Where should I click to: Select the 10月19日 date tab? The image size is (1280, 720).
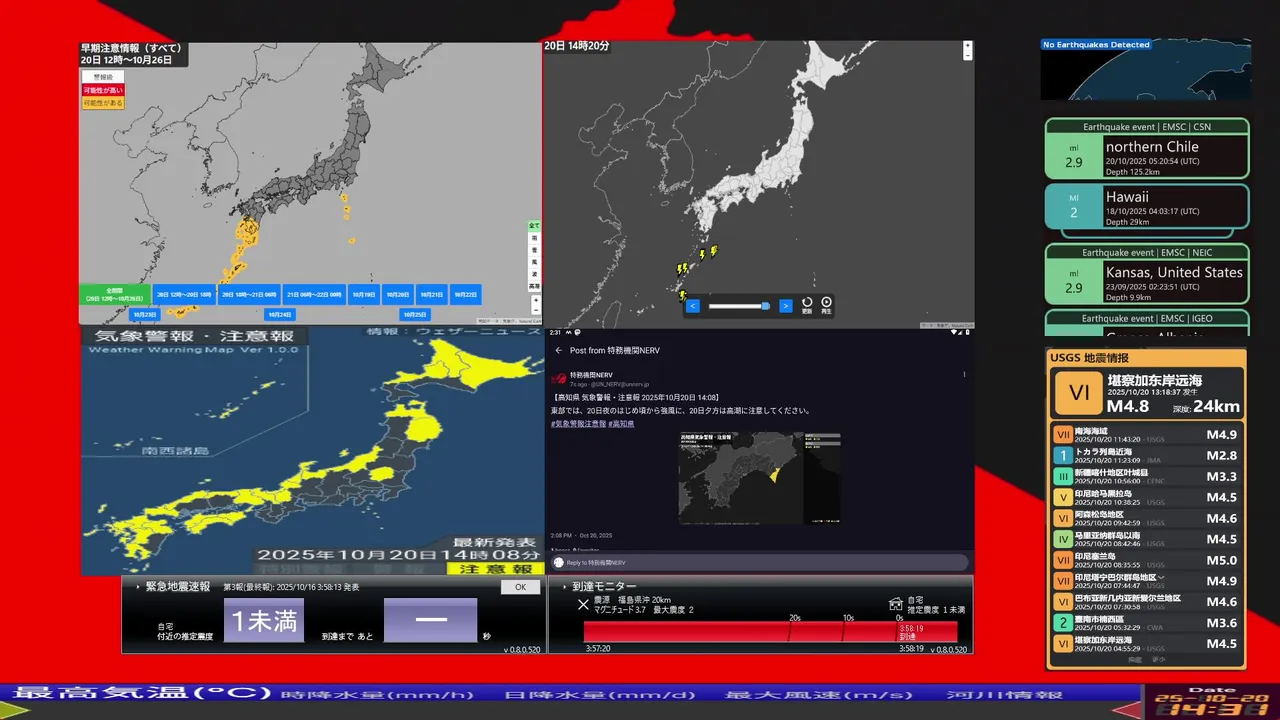coord(364,294)
